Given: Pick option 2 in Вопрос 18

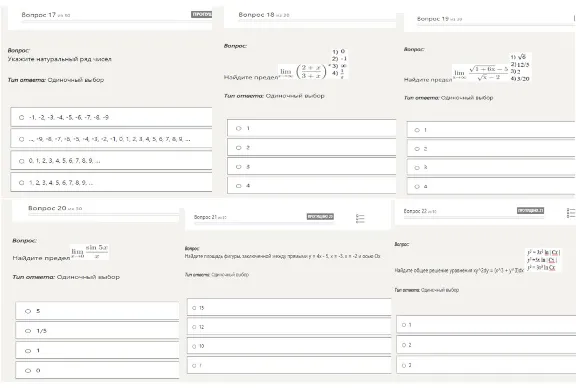Looking at the screenshot, I should pyautogui.click(x=312, y=148).
